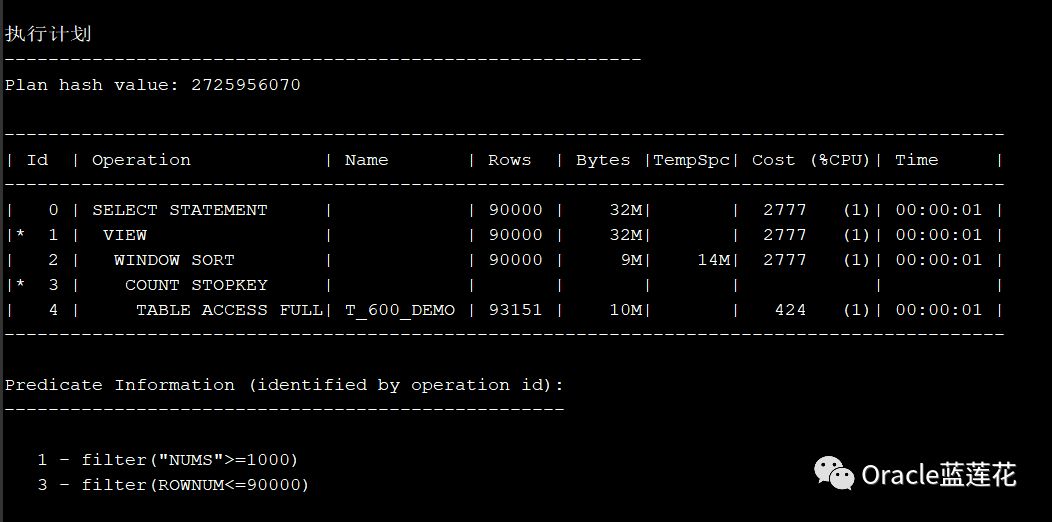Screen dimensions: 1052x522
Task: Click the 93151 rows value
Action: pos(515,310)
